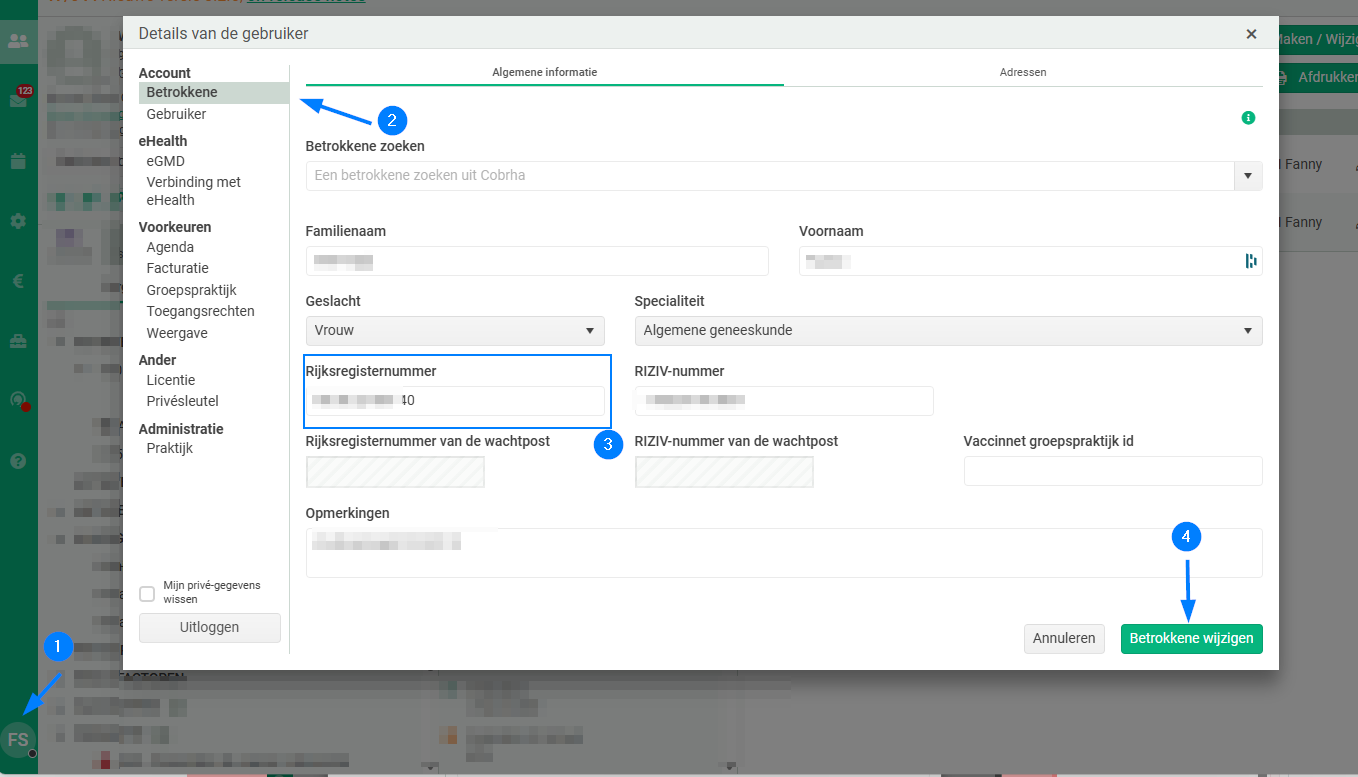Click the radar icon with red dot
The height and width of the screenshot is (777, 1358).
click(x=18, y=400)
